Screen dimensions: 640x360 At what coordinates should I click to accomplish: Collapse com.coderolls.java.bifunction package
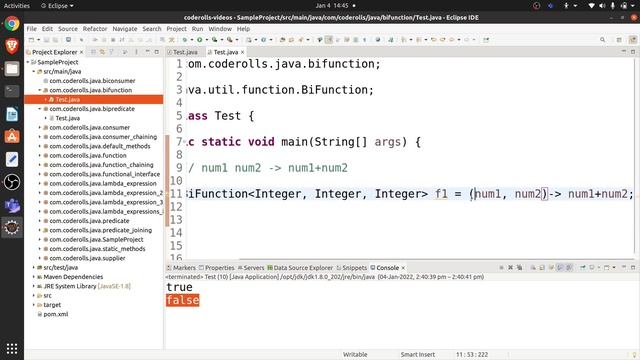click(40, 90)
